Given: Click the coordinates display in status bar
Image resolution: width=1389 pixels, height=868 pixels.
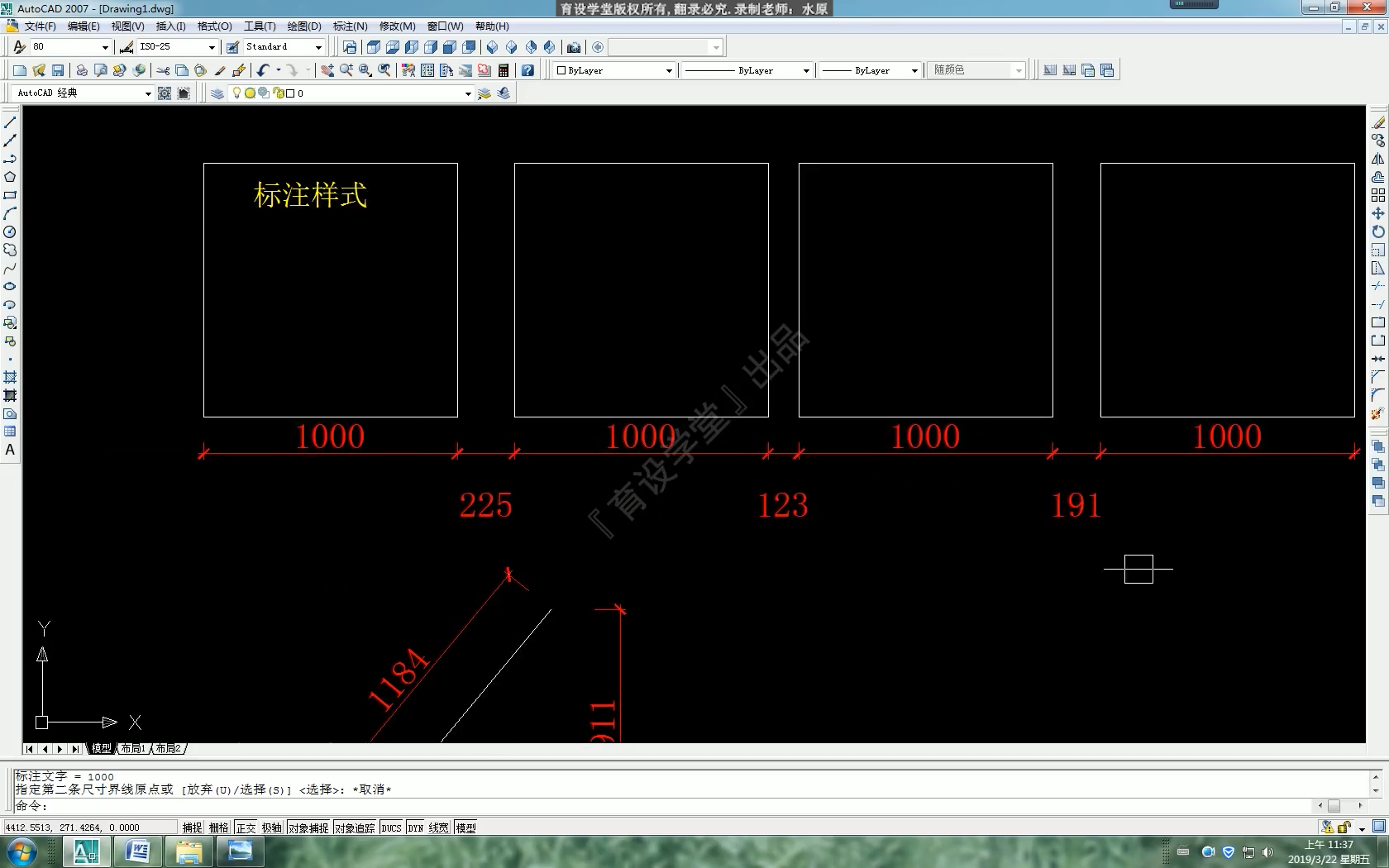Looking at the screenshot, I should tap(89, 827).
